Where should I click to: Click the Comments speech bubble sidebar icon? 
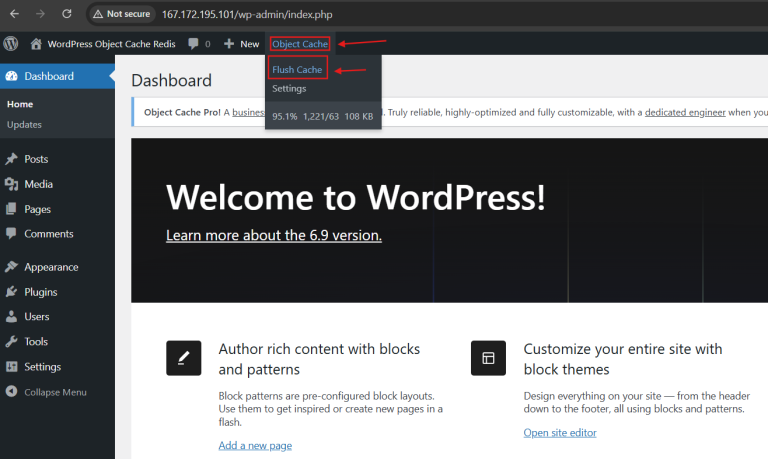pyautogui.click(x=11, y=233)
